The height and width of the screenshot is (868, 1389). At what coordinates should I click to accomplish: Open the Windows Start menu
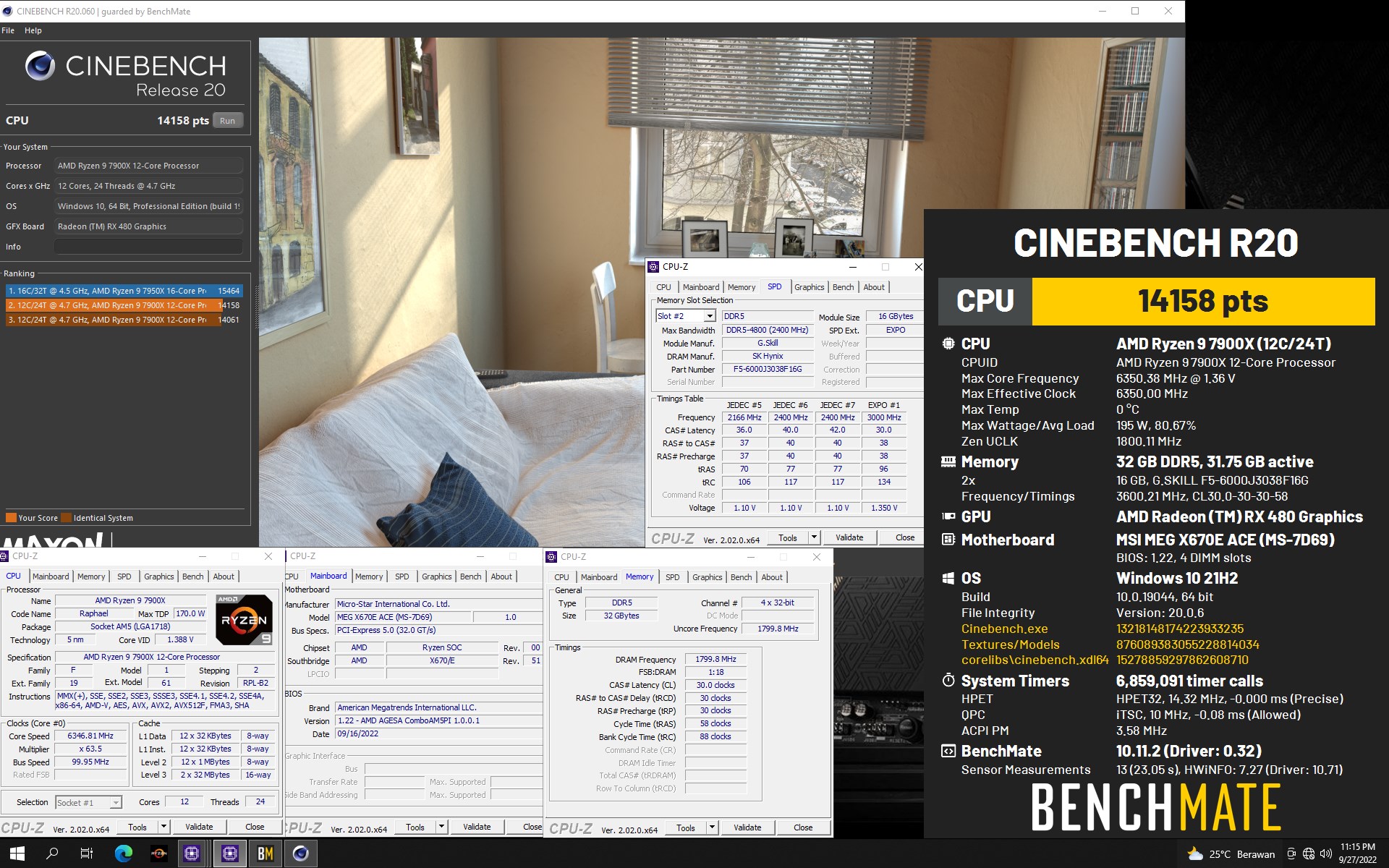(x=17, y=854)
